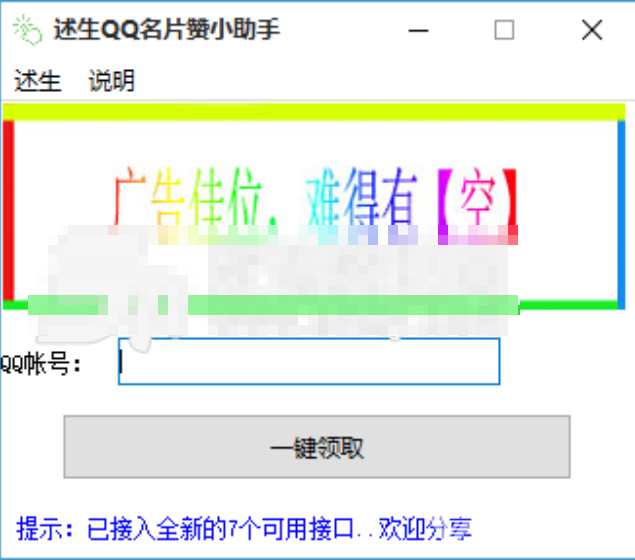Screen dimensions: 635x560
Task: Click the red left edge of banner
Action: point(9,210)
